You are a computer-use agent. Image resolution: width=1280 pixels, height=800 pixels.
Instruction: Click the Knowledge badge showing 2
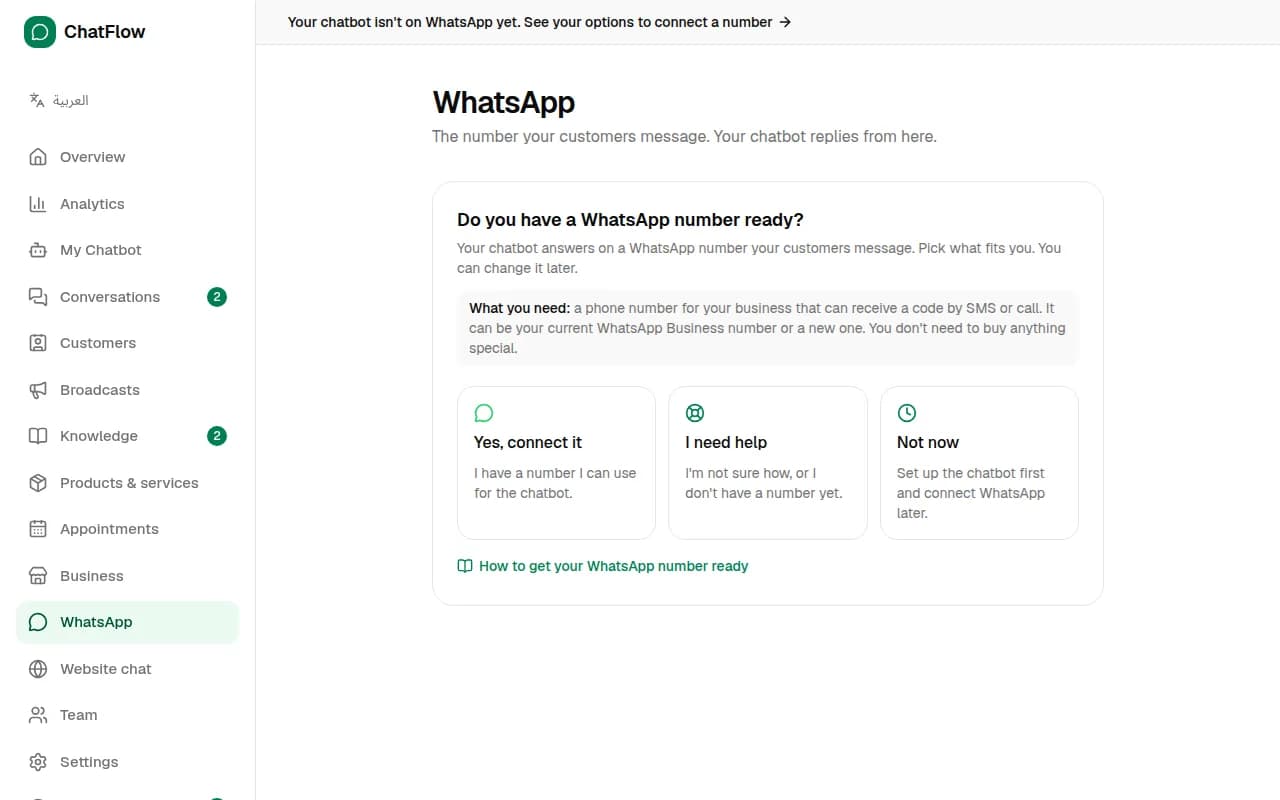click(217, 436)
